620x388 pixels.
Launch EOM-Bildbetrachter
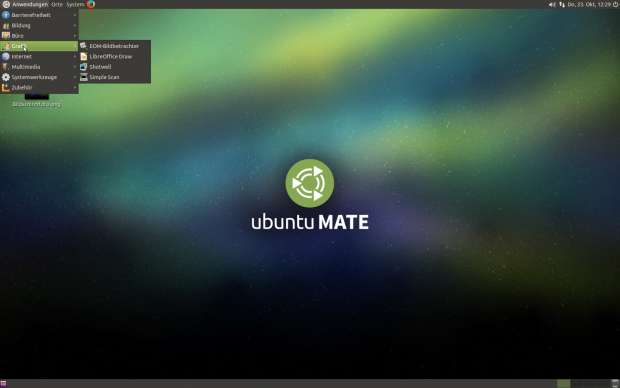coord(115,46)
